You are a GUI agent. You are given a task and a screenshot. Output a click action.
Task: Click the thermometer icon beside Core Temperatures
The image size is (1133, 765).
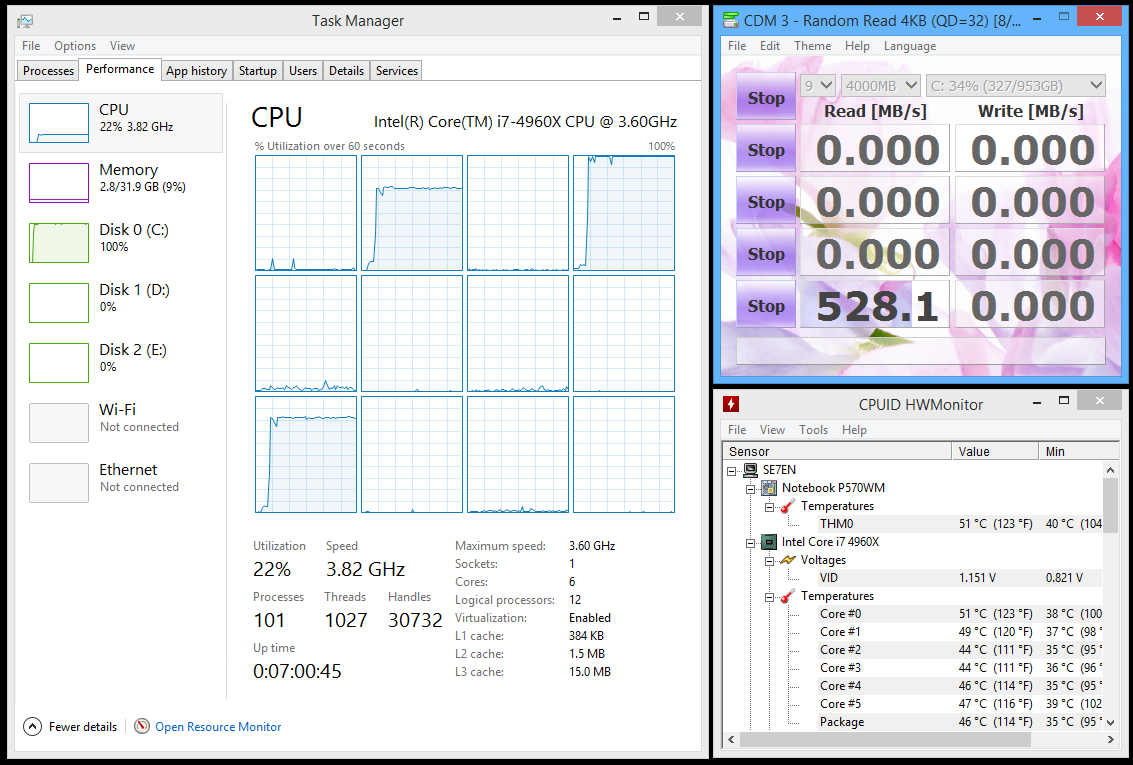pos(788,596)
